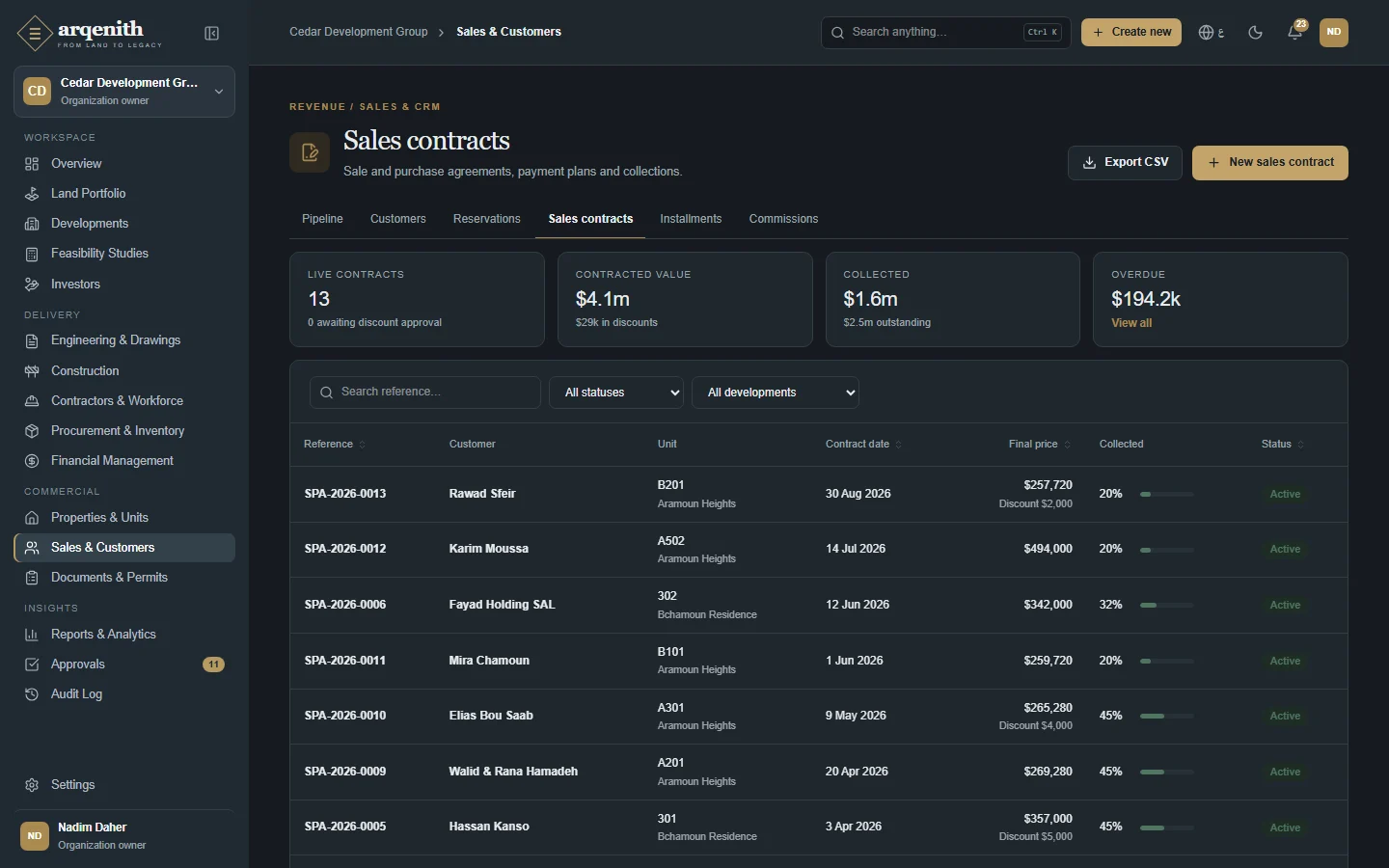
Task: Open Procurement & Inventory
Action: pyautogui.click(x=124, y=431)
